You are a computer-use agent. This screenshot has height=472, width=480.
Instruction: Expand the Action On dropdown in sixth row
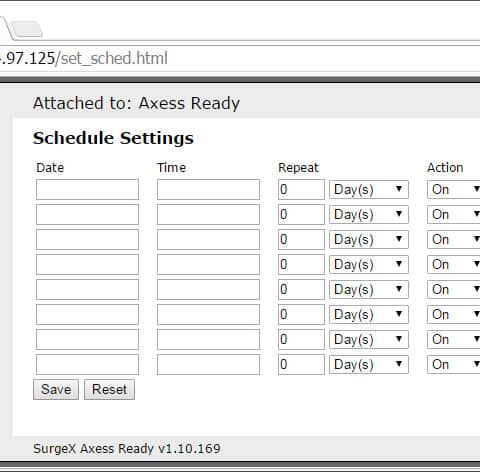pos(454,314)
